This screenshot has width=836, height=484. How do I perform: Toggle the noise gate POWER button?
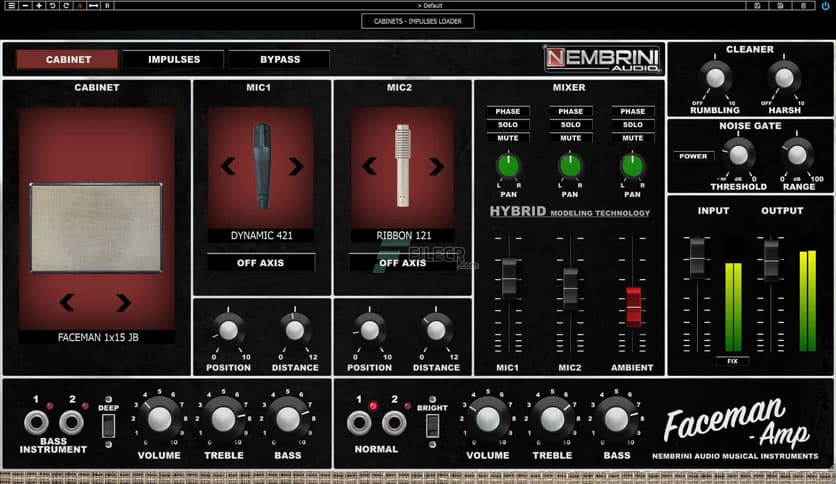pos(693,156)
